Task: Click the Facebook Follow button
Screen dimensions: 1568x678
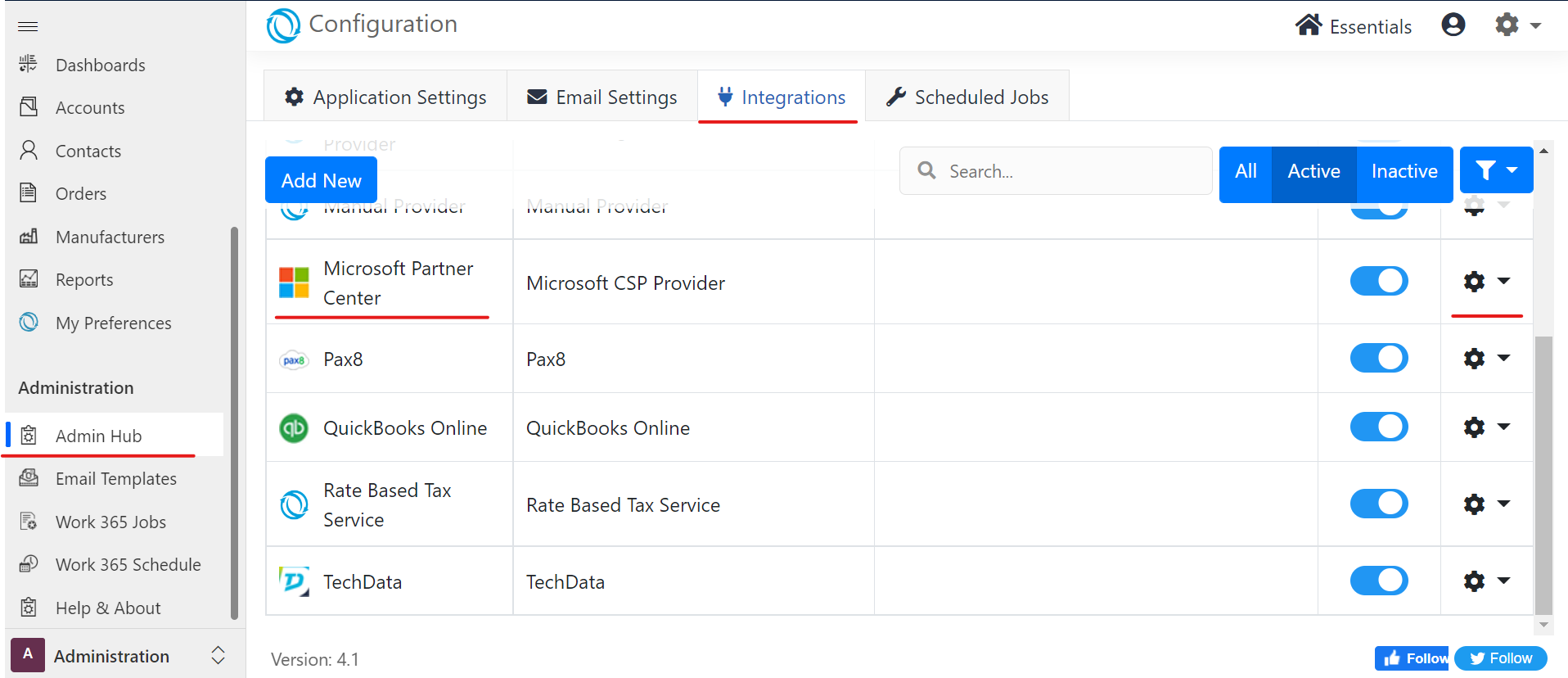Action: coord(1412,658)
